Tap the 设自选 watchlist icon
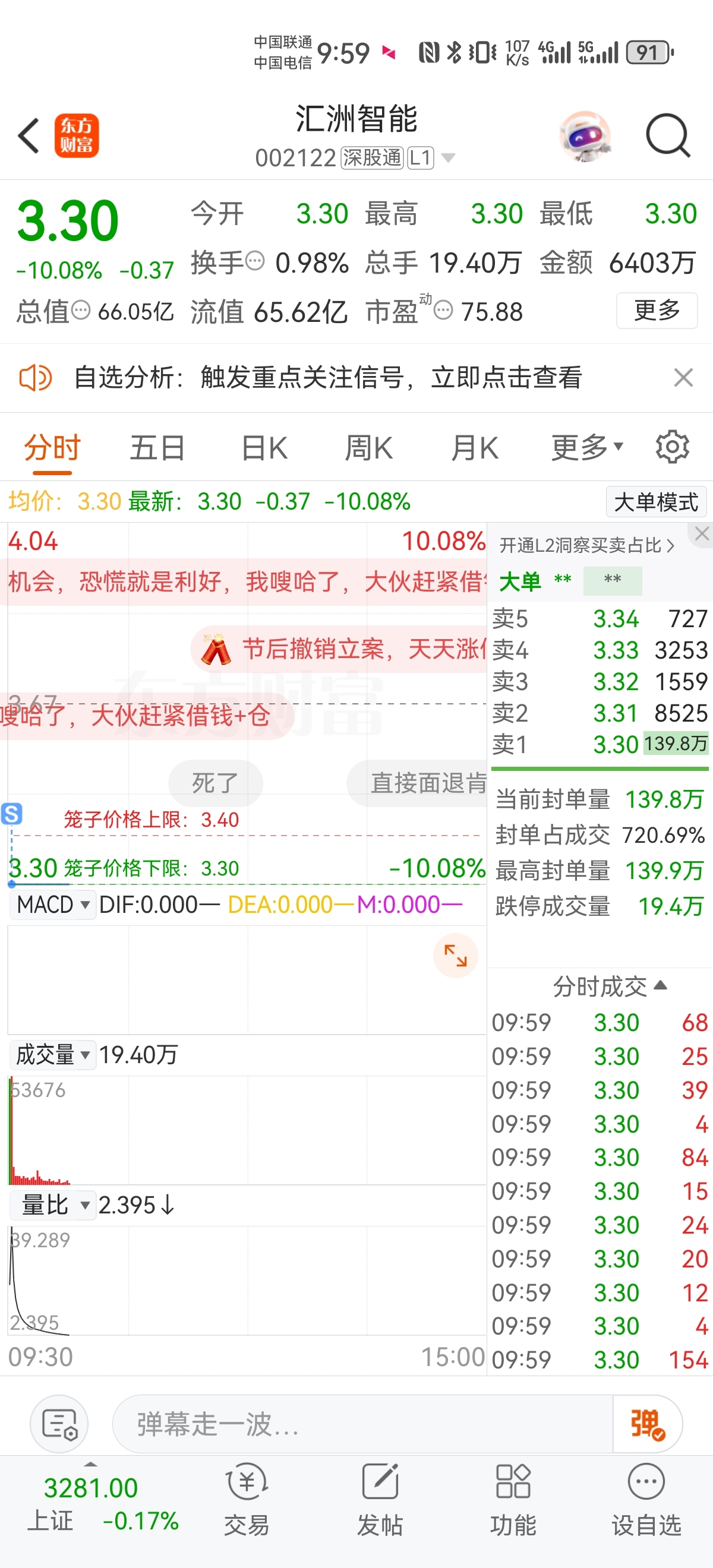The width and height of the screenshot is (713, 1568). [x=646, y=1499]
